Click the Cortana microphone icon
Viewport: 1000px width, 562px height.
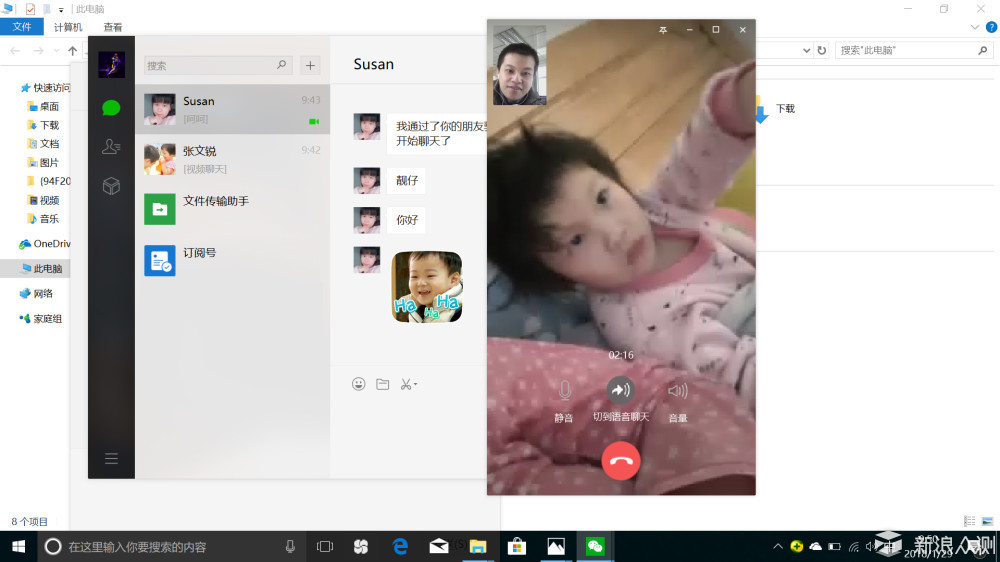(290, 547)
